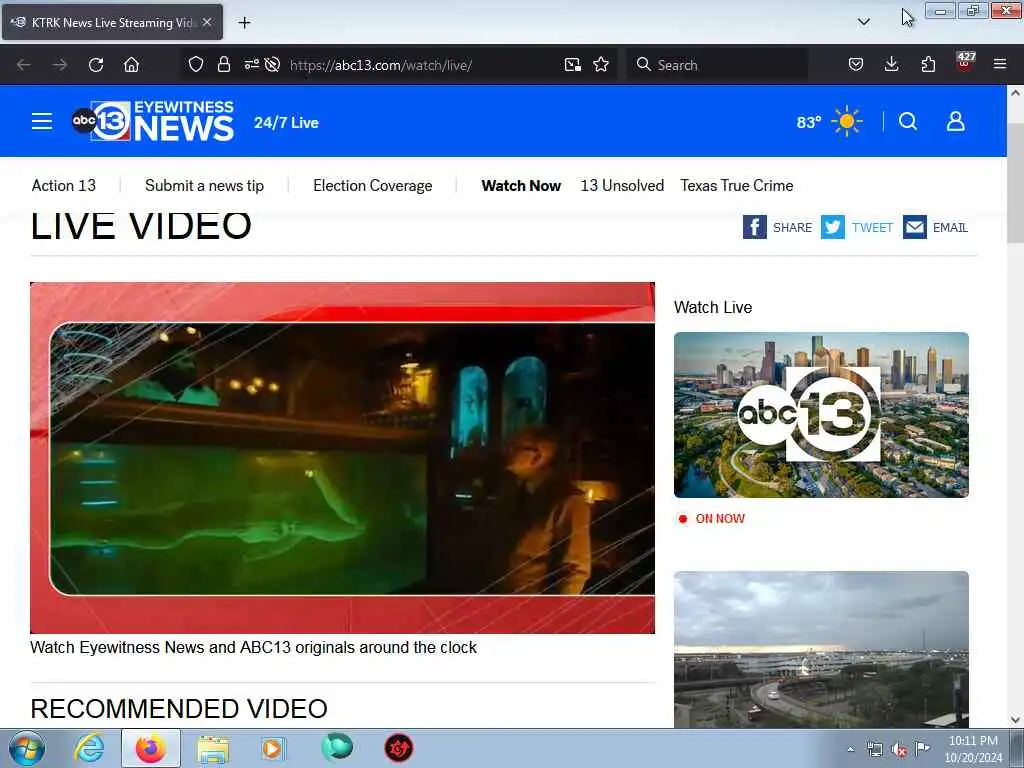This screenshot has width=1024, height=768.
Task: Open the site hamburger menu in blue header
Action: click(42, 121)
